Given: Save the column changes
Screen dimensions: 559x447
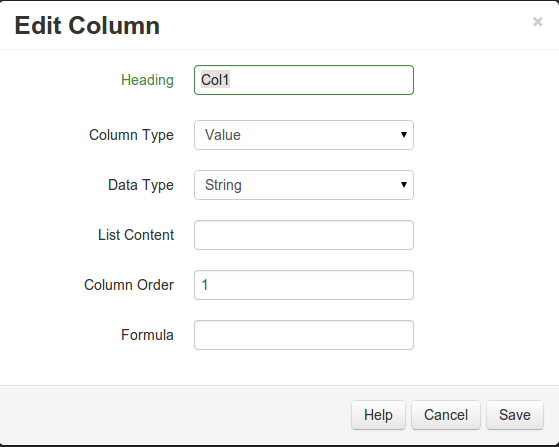Looking at the screenshot, I should (515, 415).
